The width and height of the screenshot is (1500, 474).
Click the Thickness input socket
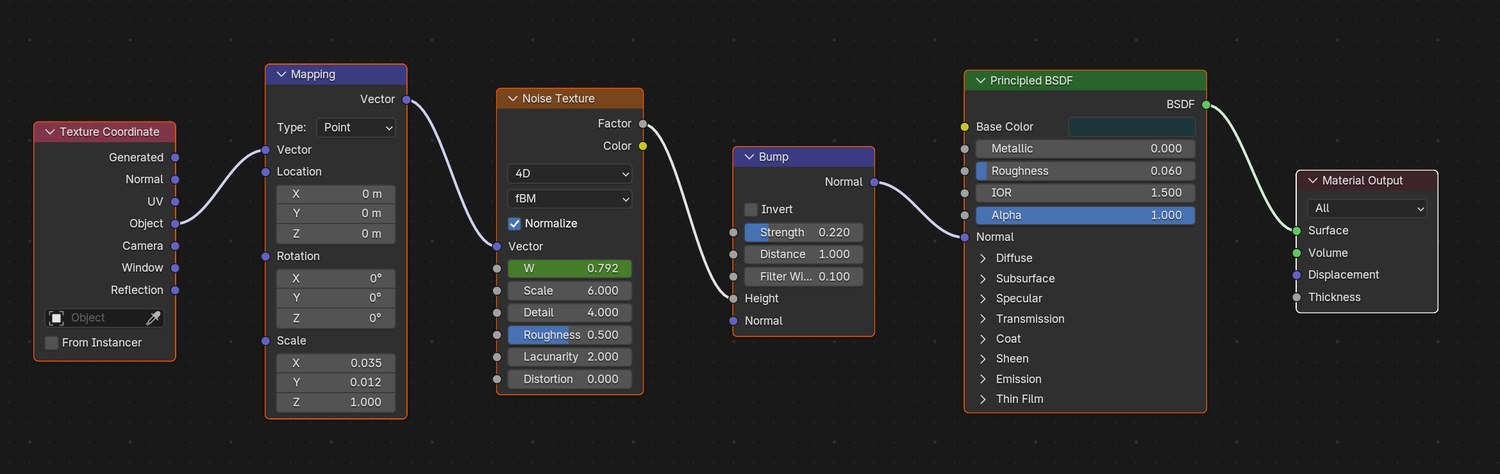tap(1297, 297)
